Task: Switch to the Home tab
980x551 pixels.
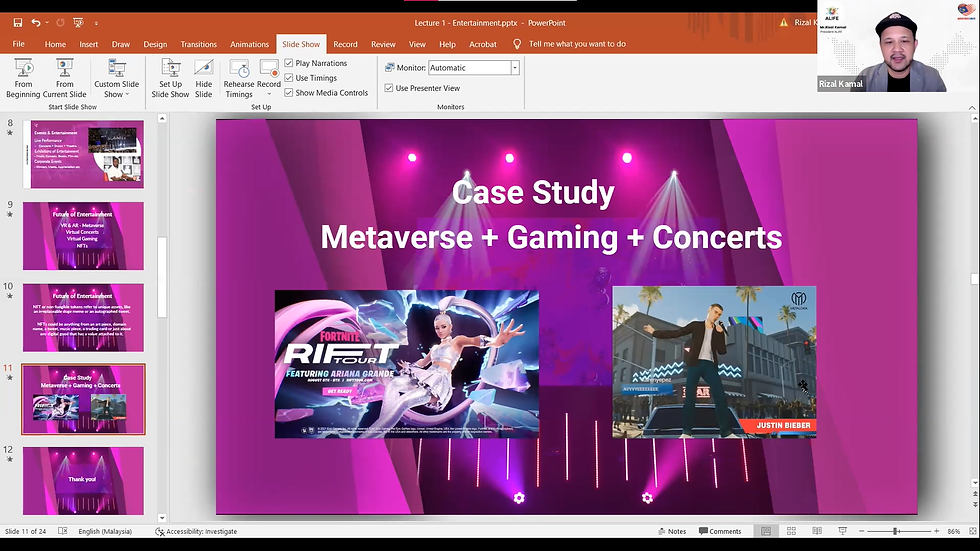Action: (x=55, y=44)
